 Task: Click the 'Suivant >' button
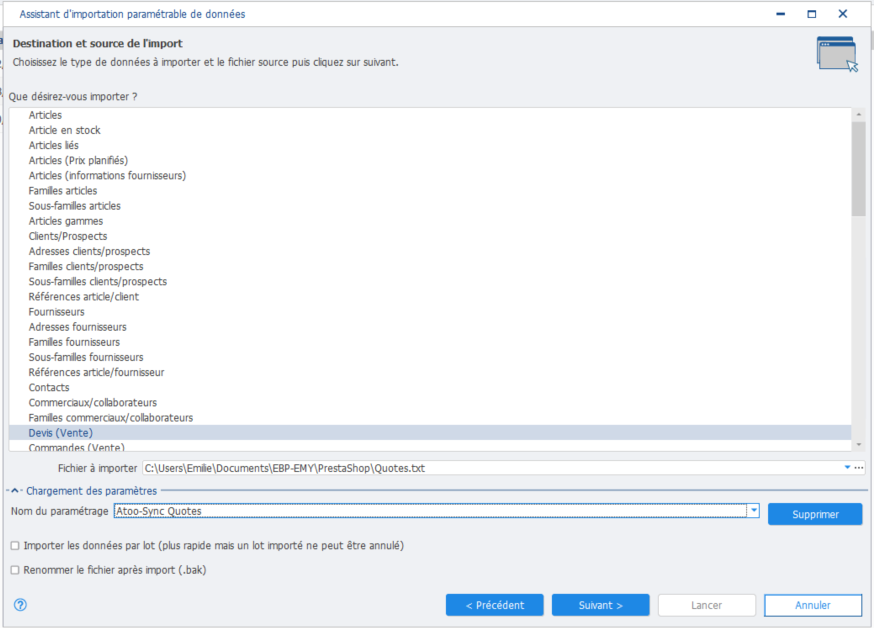pos(600,605)
